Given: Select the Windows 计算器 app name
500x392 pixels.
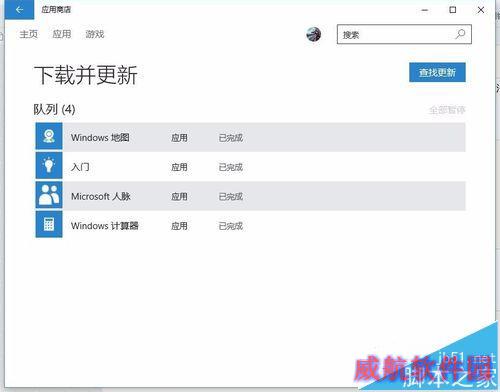Looking at the screenshot, I should [x=105, y=226].
